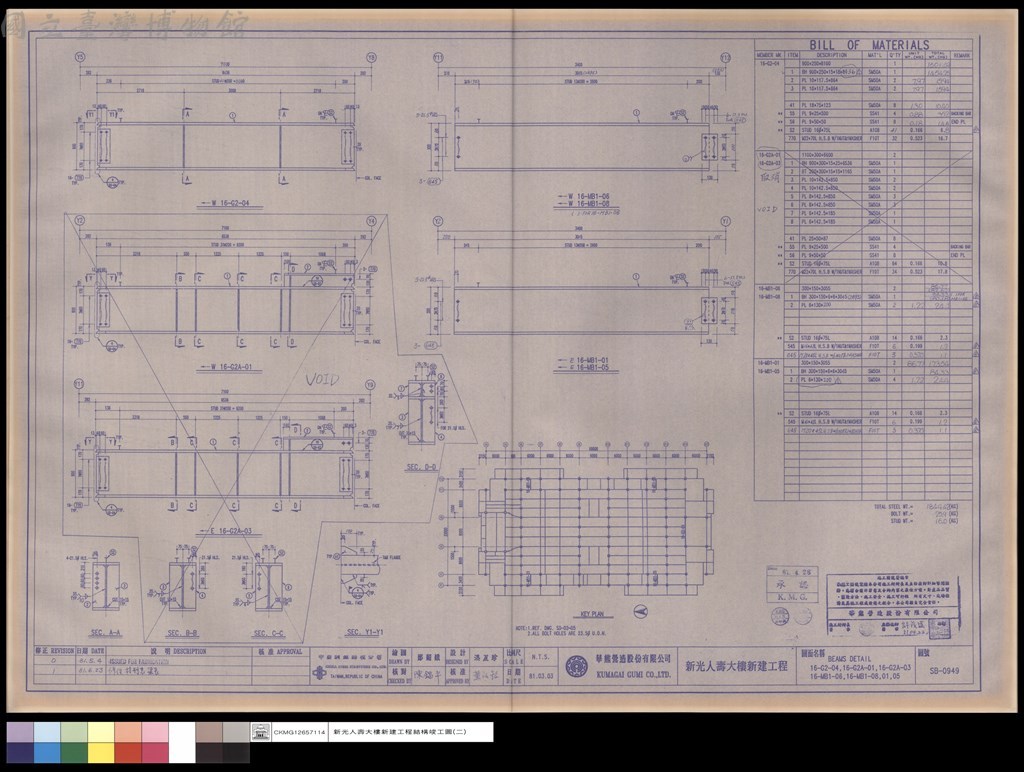Select the "BILL OF MATERIALS" heading
Viewport: 1024px width, 772px height.
coord(869,45)
